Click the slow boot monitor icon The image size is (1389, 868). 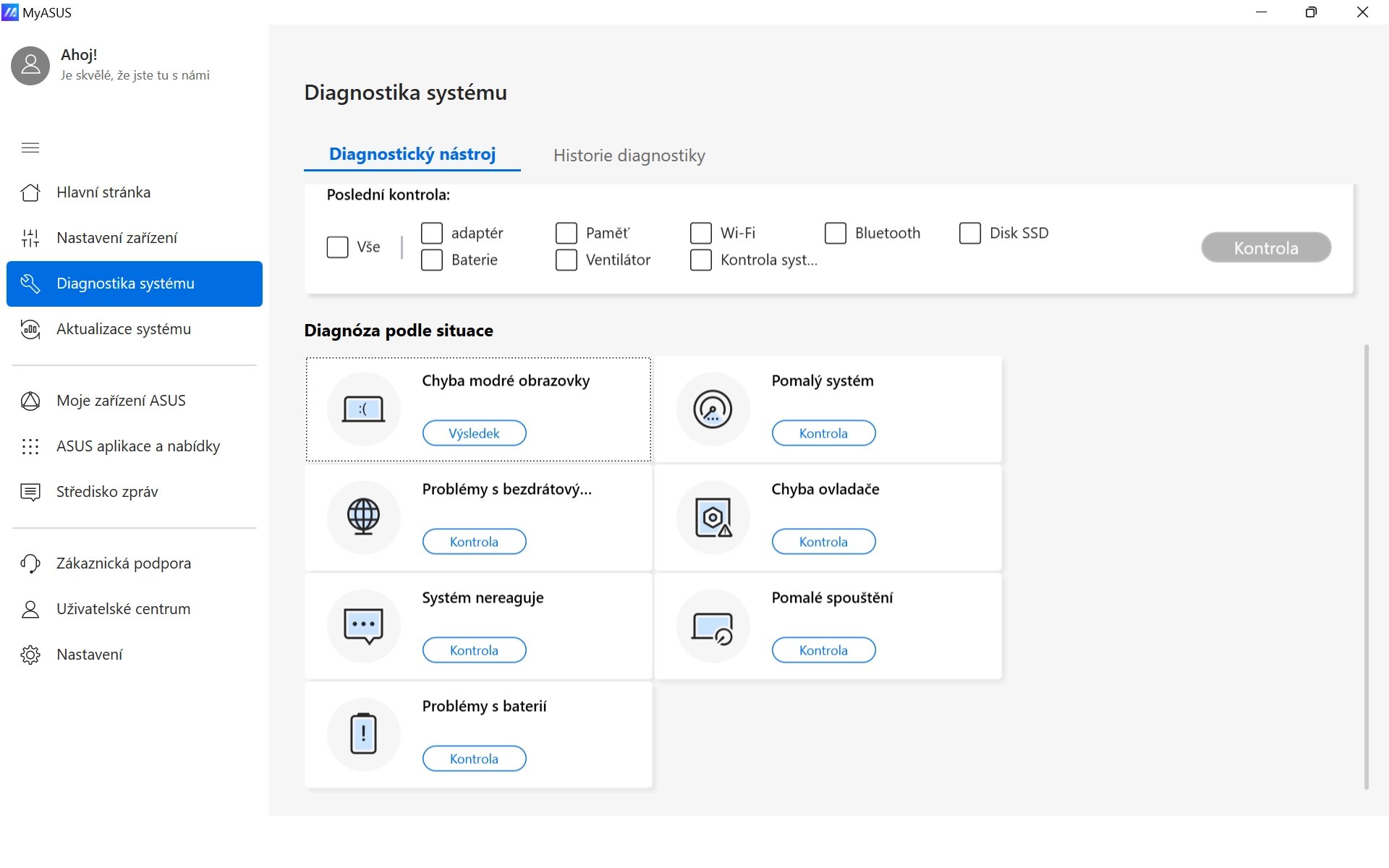pyautogui.click(x=713, y=626)
